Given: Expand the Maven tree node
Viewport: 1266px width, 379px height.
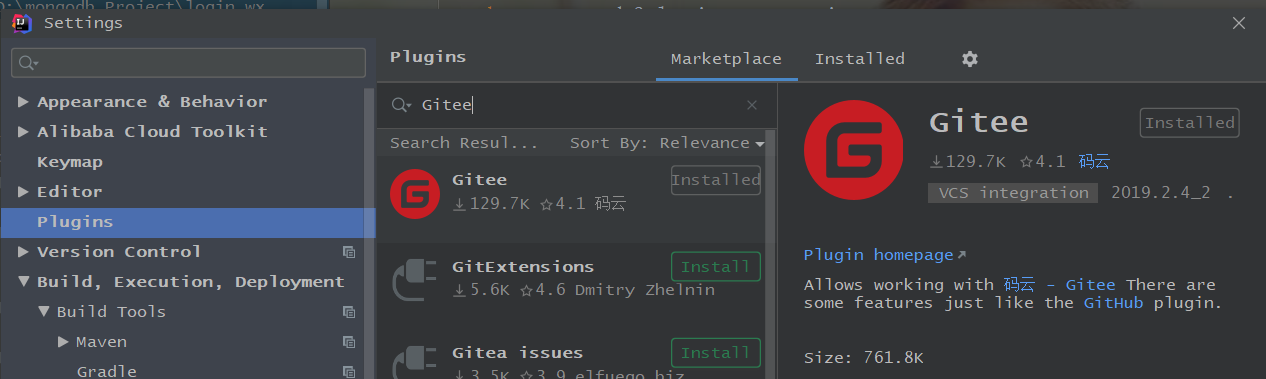Looking at the screenshot, I should (x=63, y=342).
